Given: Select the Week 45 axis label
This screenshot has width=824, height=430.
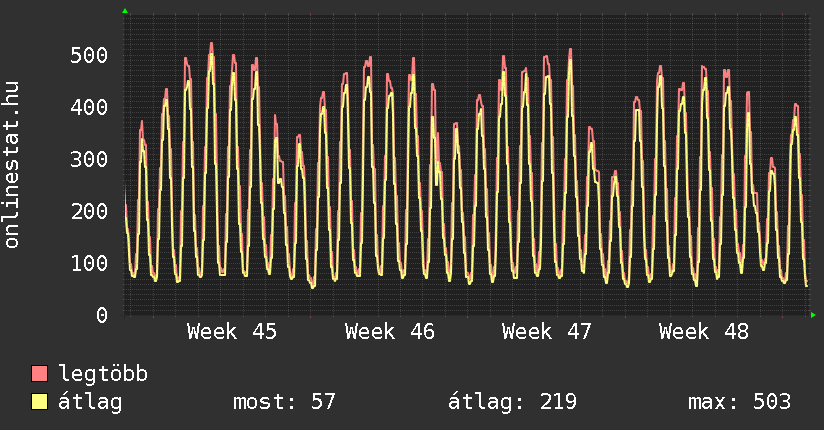Looking at the screenshot, I should (232, 332).
